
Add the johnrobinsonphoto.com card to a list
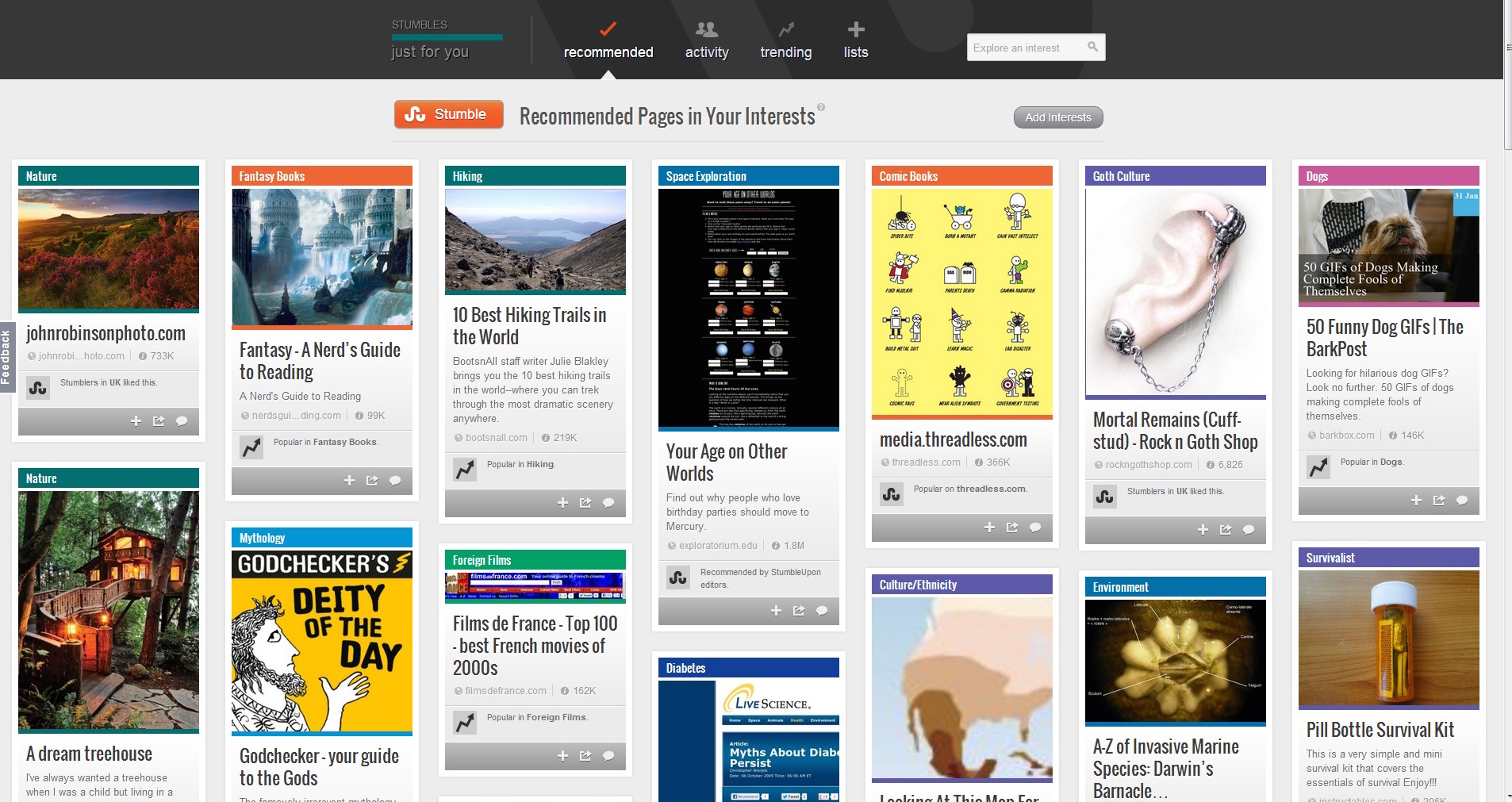pyautogui.click(x=136, y=421)
